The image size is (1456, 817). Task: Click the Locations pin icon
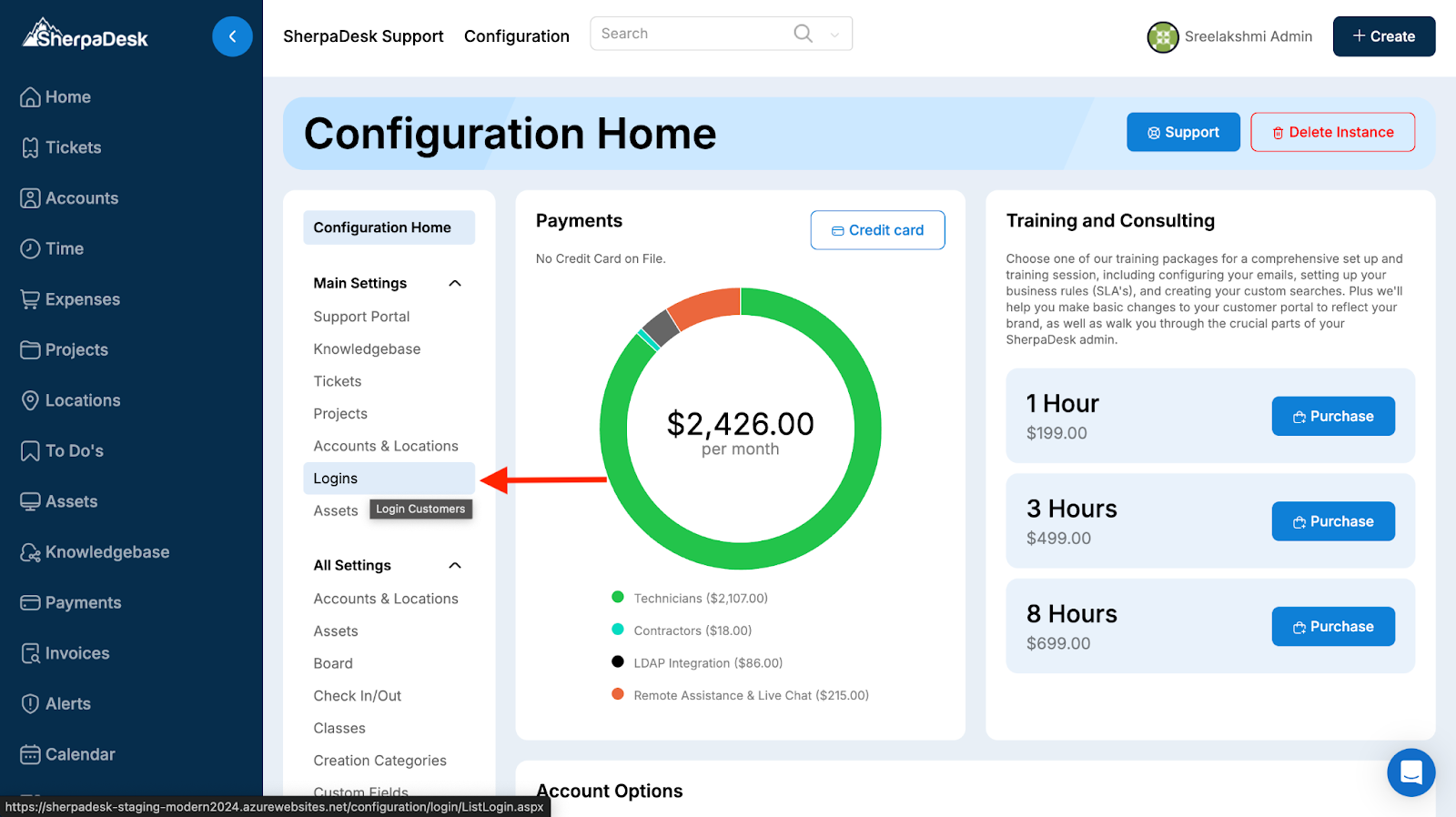[30, 400]
